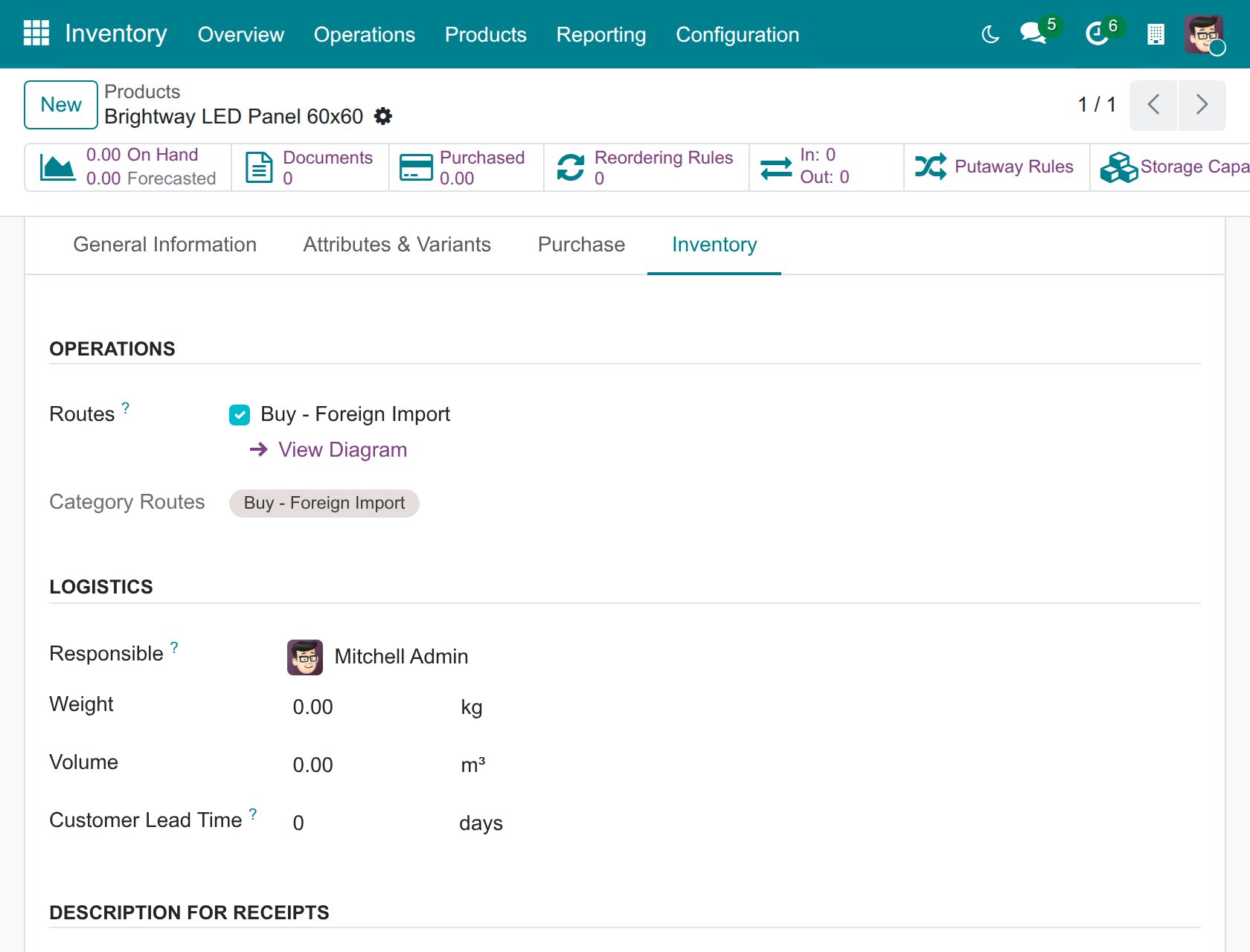
Task: Click the Mitchell Admin avatar thumbnail
Action: [x=305, y=657]
